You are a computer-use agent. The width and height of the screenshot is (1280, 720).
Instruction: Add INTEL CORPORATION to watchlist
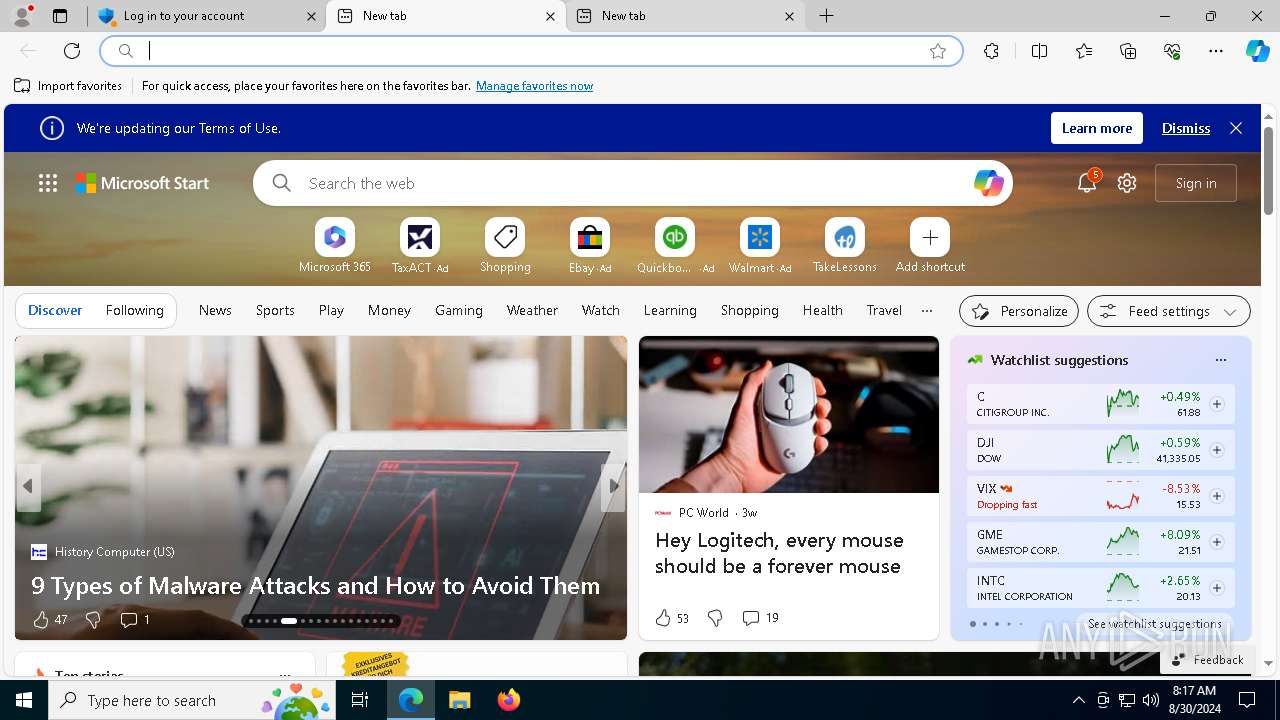pos(1217,588)
